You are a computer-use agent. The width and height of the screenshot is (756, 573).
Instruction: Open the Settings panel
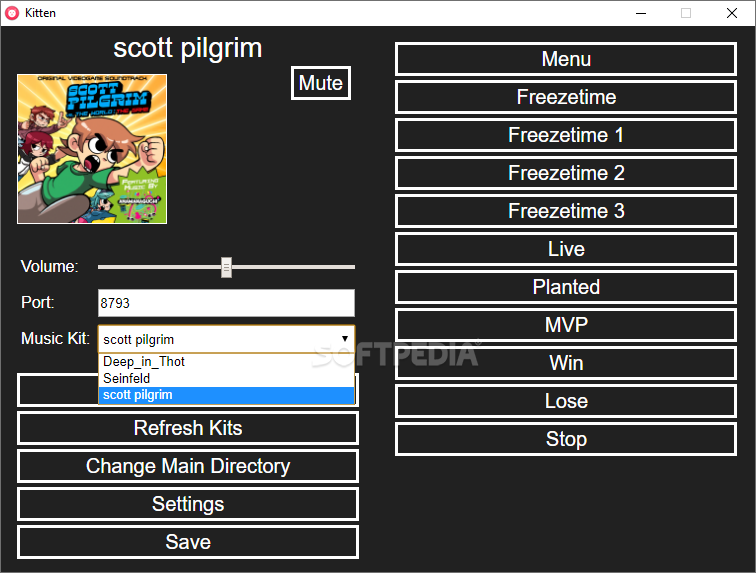pyautogui.click(x=188, y=504)
